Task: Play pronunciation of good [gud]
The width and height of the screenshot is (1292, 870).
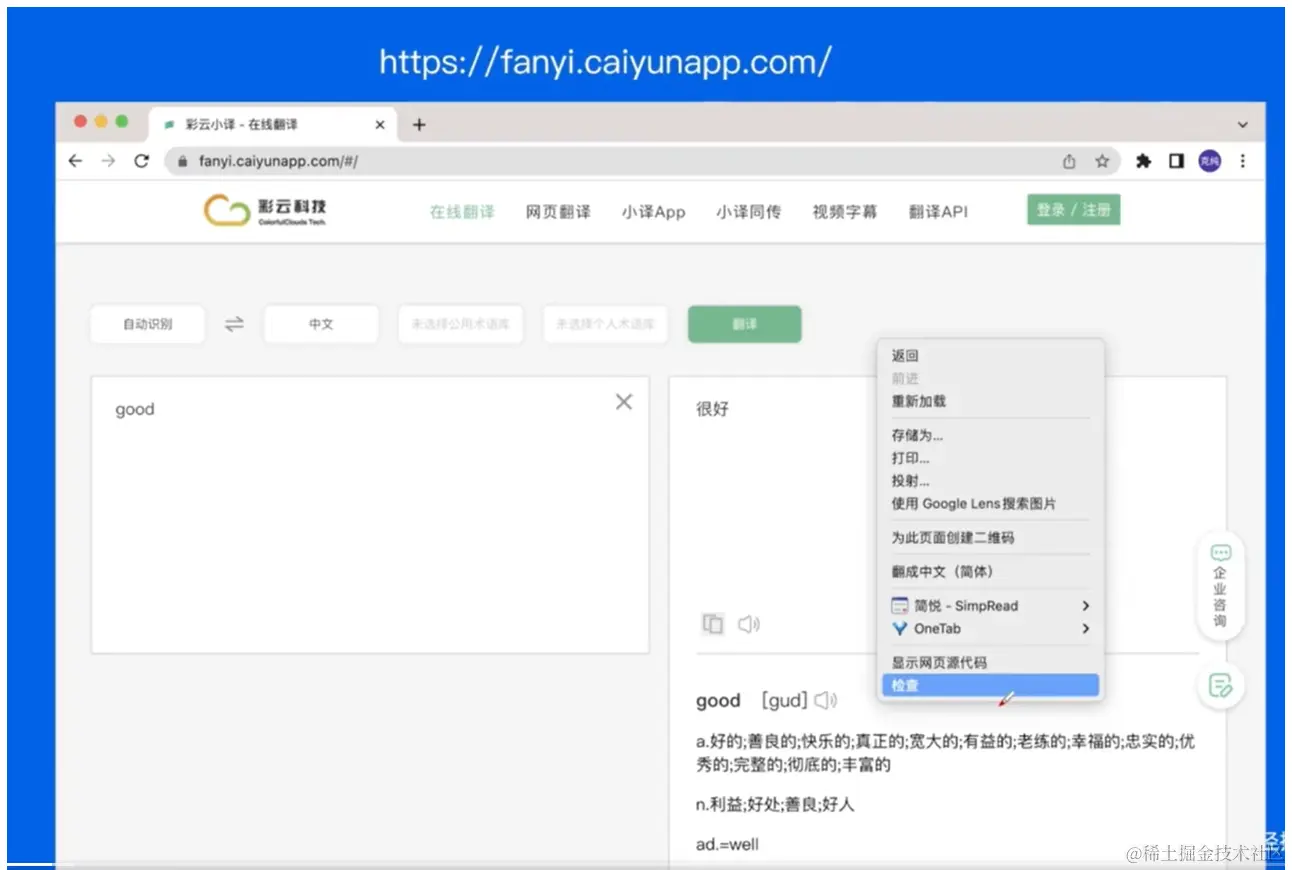Action: [826, 700]
